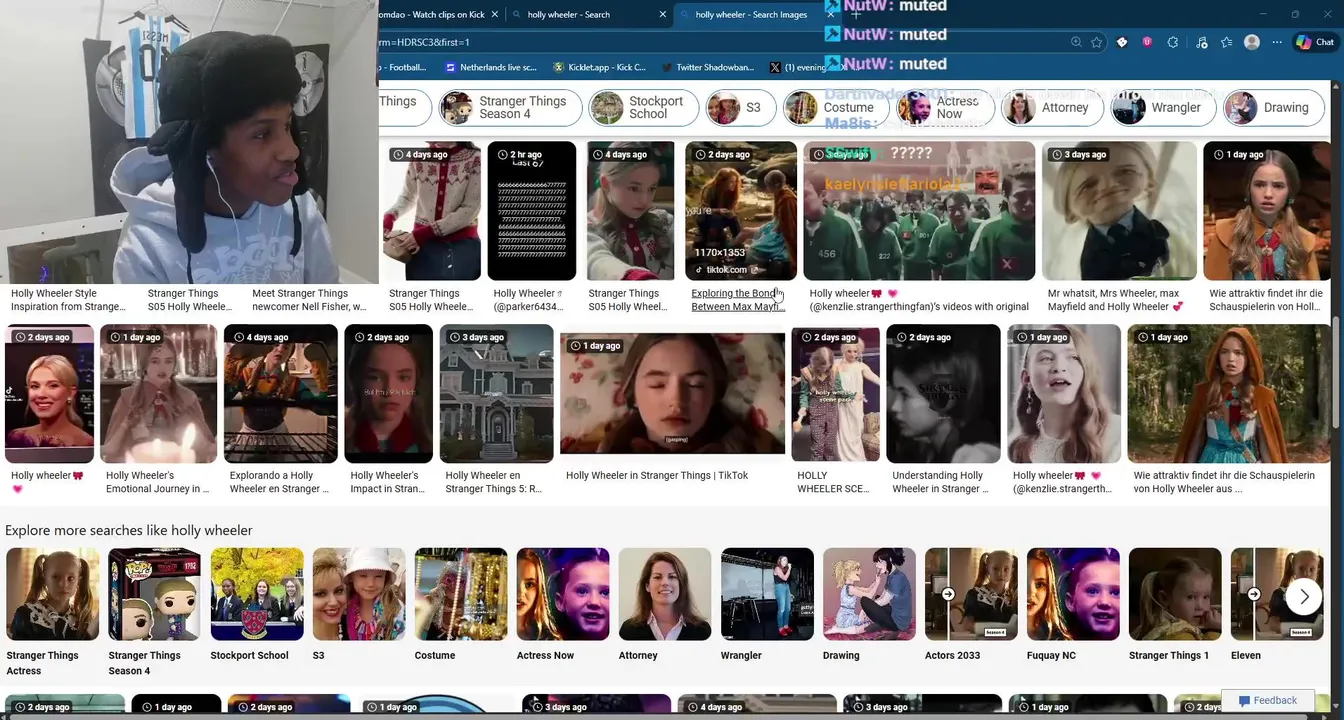
Task: Select the 'S3' filter chip
Action: (x=740, y=107)
